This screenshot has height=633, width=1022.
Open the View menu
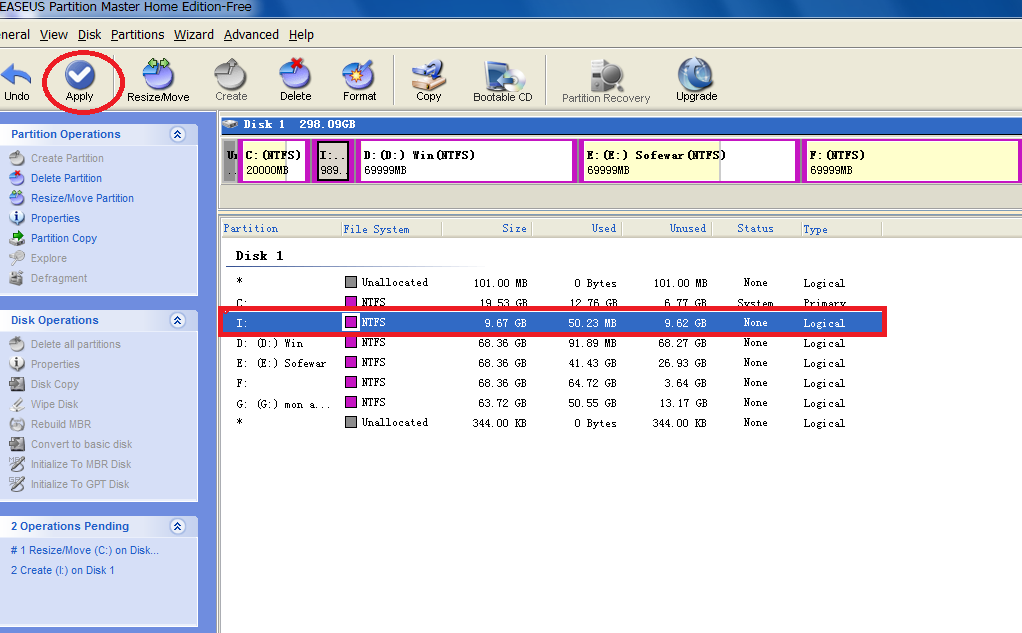(x=53, y=35)
